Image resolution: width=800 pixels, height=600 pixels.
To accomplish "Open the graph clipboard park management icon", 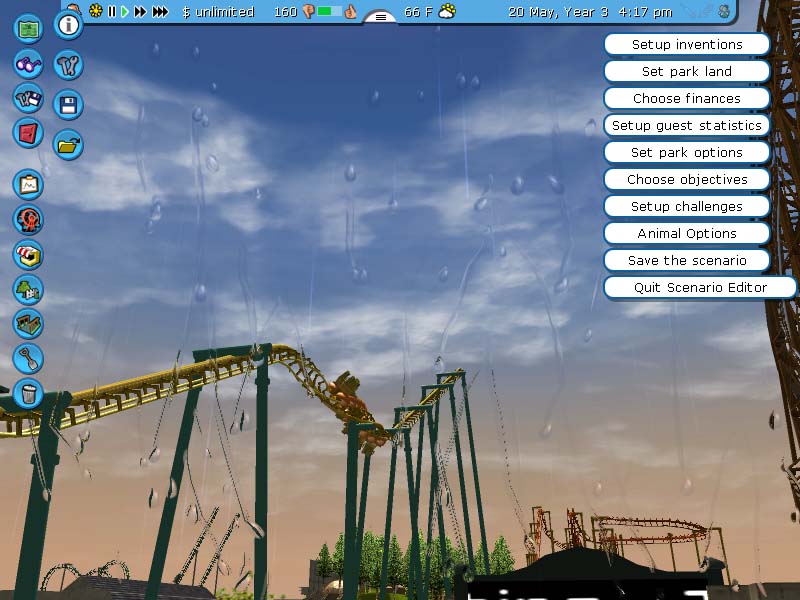I will [28, 184].
